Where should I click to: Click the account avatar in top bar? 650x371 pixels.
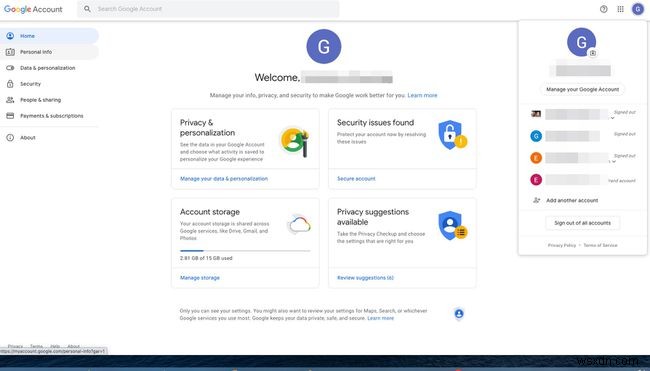click(x=638, y=9)
